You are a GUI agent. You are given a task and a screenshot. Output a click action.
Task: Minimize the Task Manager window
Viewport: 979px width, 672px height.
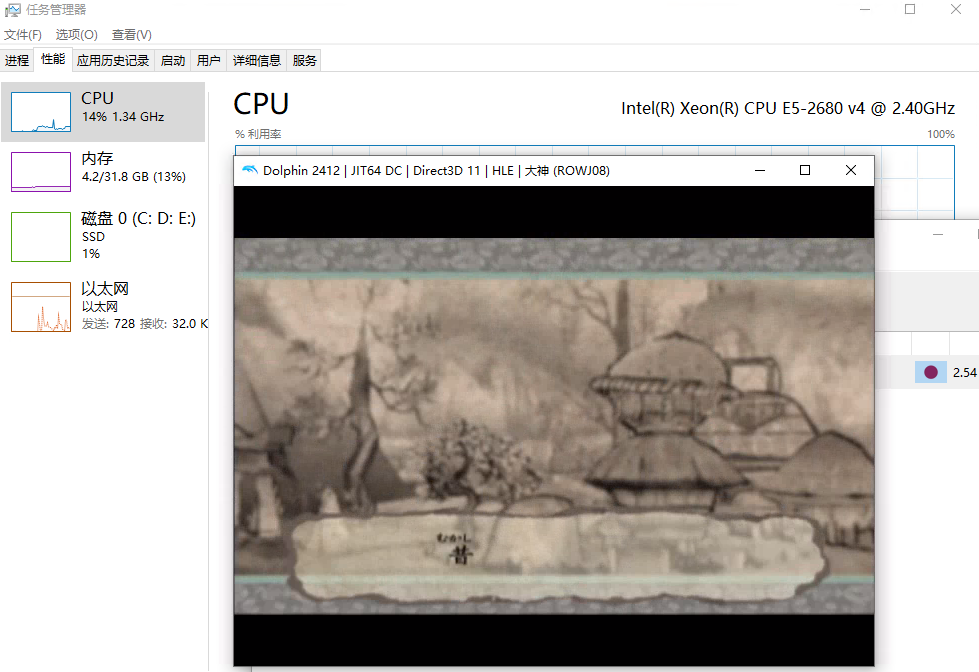865,10
